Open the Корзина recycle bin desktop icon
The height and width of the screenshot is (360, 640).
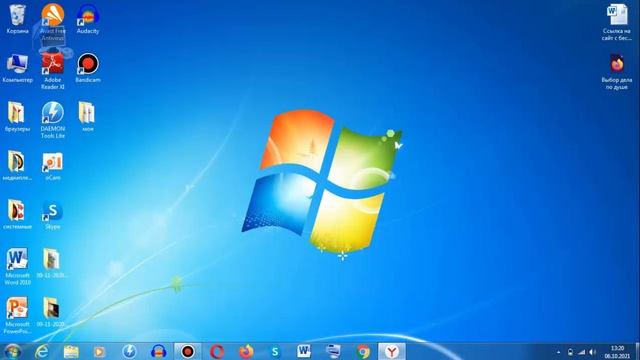[x=17, y=19]
